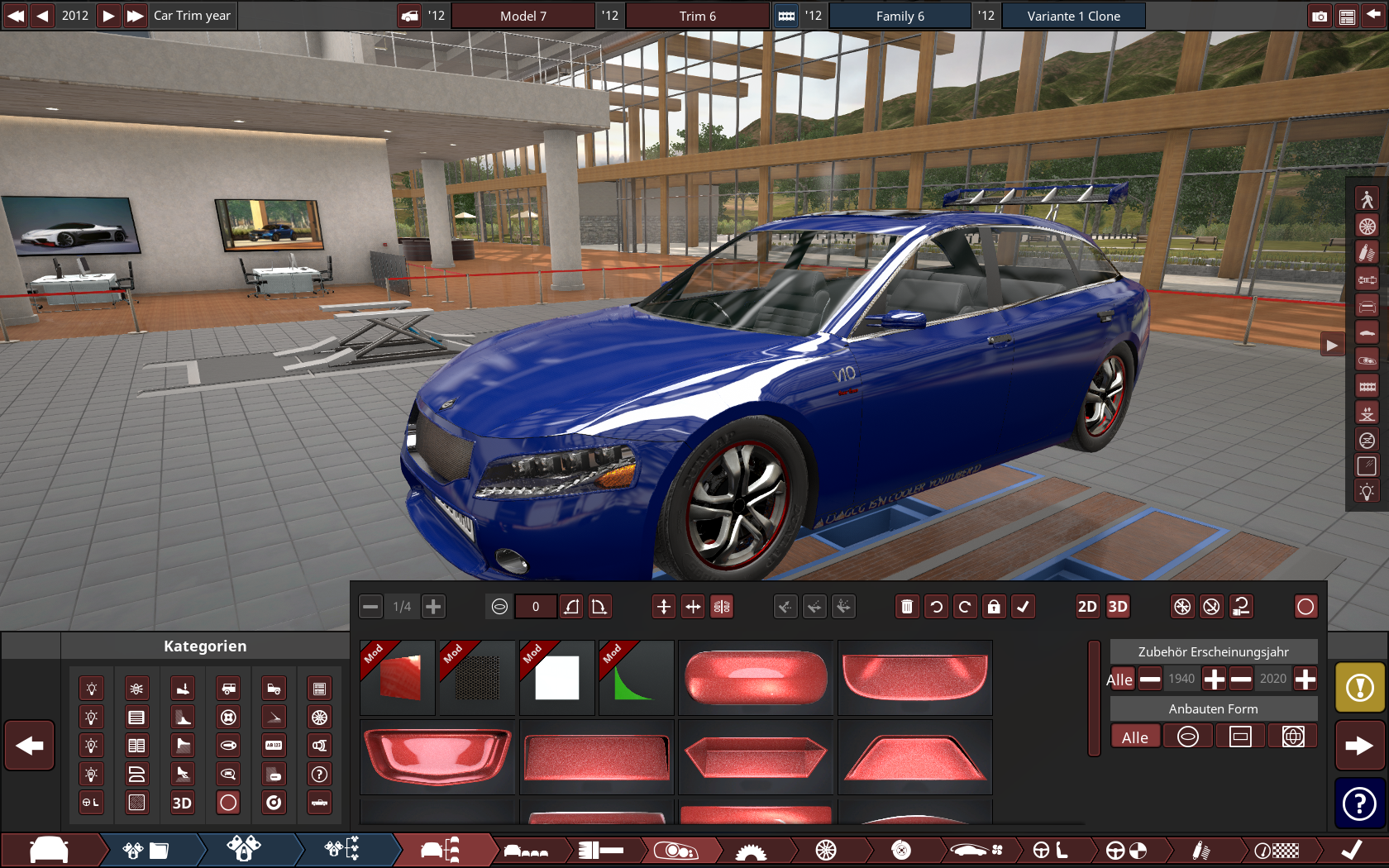Toggle the glass window icon in sidebar

tap(1367, 466)
